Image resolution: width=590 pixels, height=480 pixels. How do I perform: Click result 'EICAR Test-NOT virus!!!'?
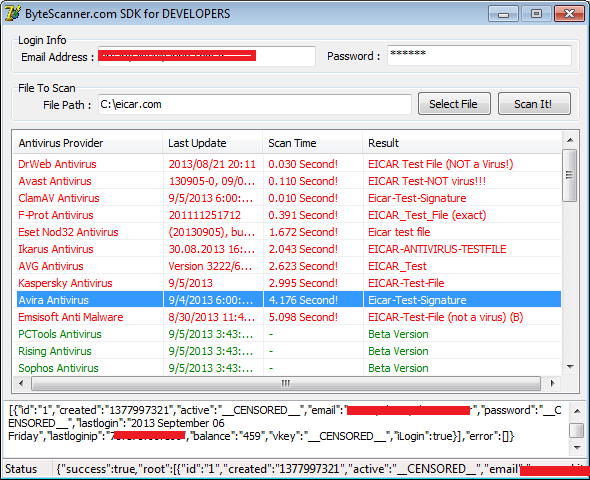427,181
